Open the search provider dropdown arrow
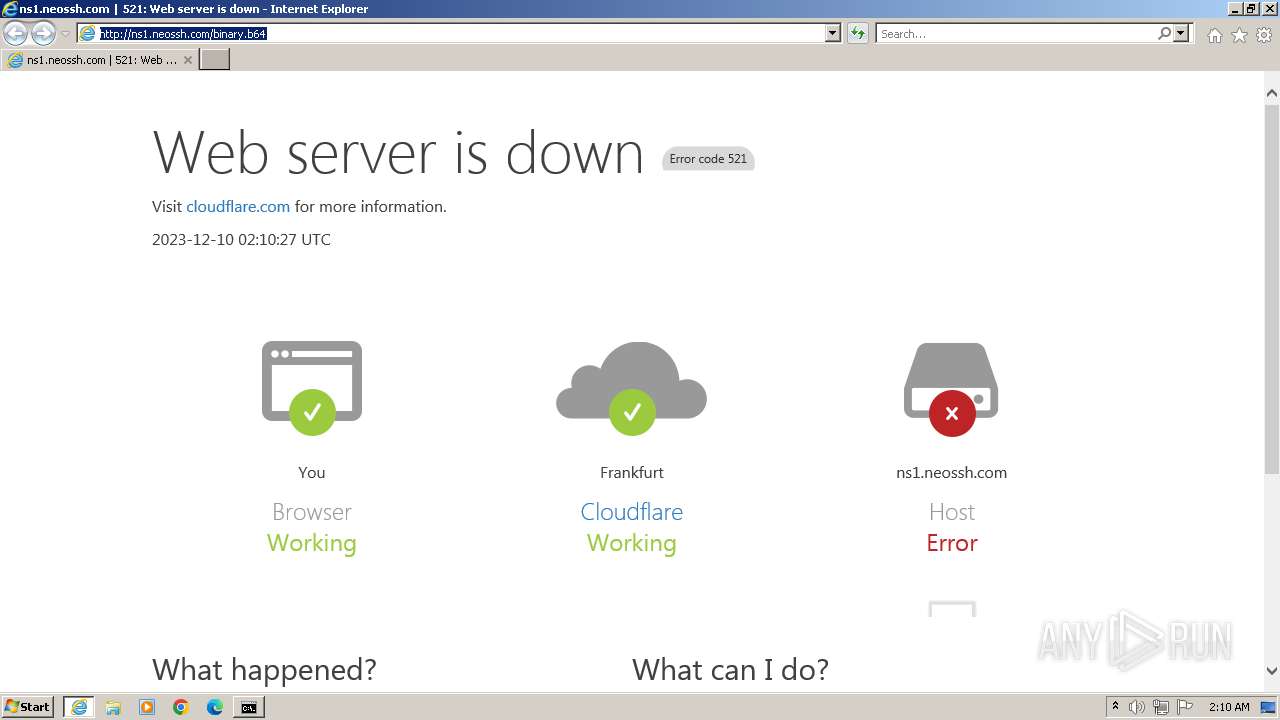1280x720 pixels. click(1181, 33)
